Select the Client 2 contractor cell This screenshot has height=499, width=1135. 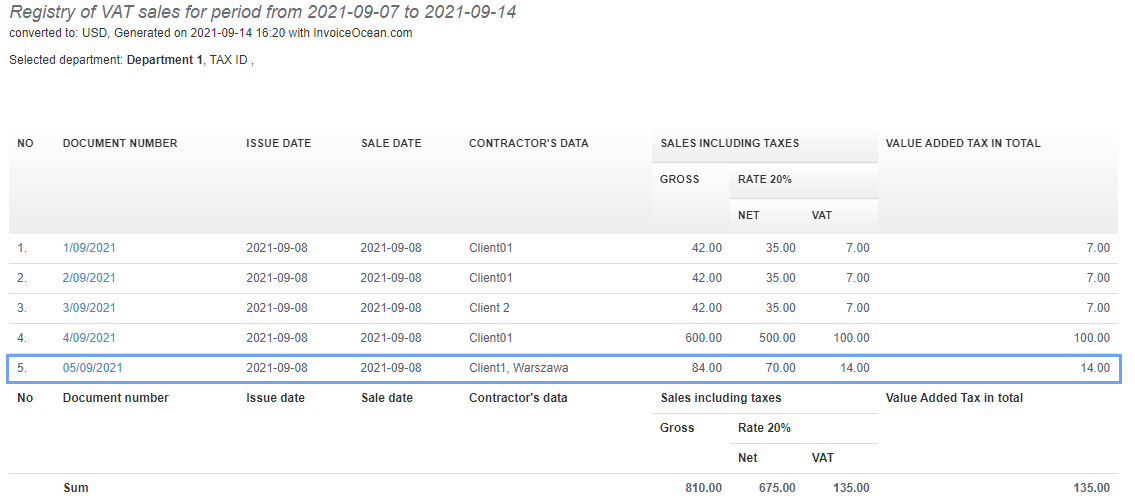(x=489, y=308)
